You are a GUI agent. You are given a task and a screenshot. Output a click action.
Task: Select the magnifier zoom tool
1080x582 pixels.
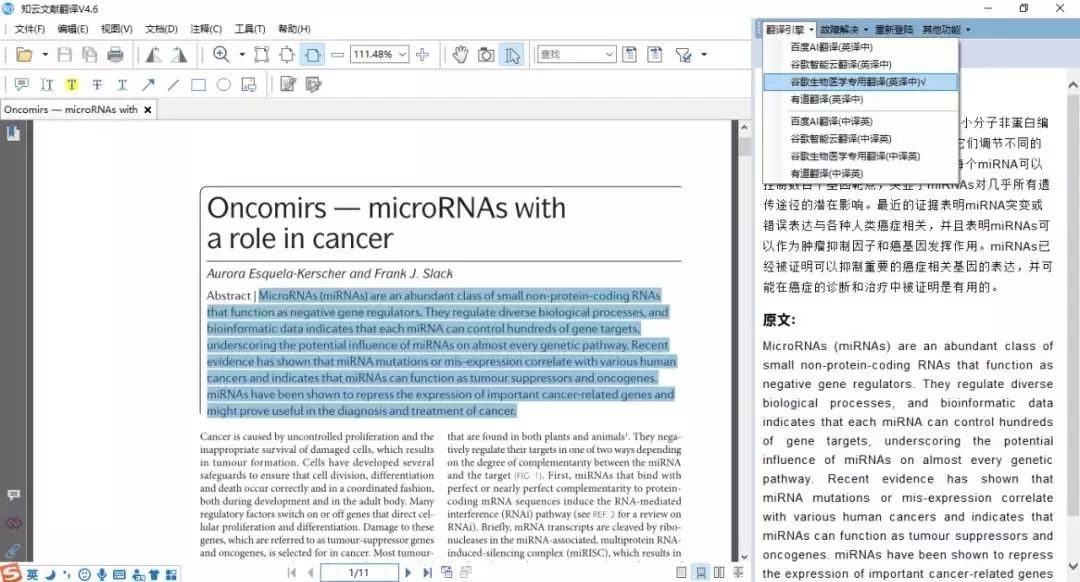click(x=221, y=54)
